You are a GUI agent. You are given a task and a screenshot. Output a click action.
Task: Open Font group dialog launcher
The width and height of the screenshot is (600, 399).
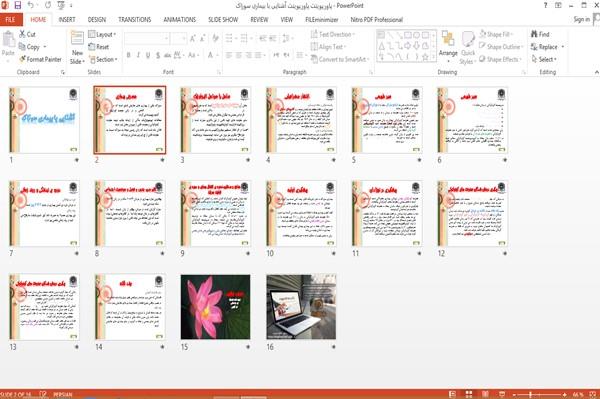pyautogui.click(x=219, y=72)
